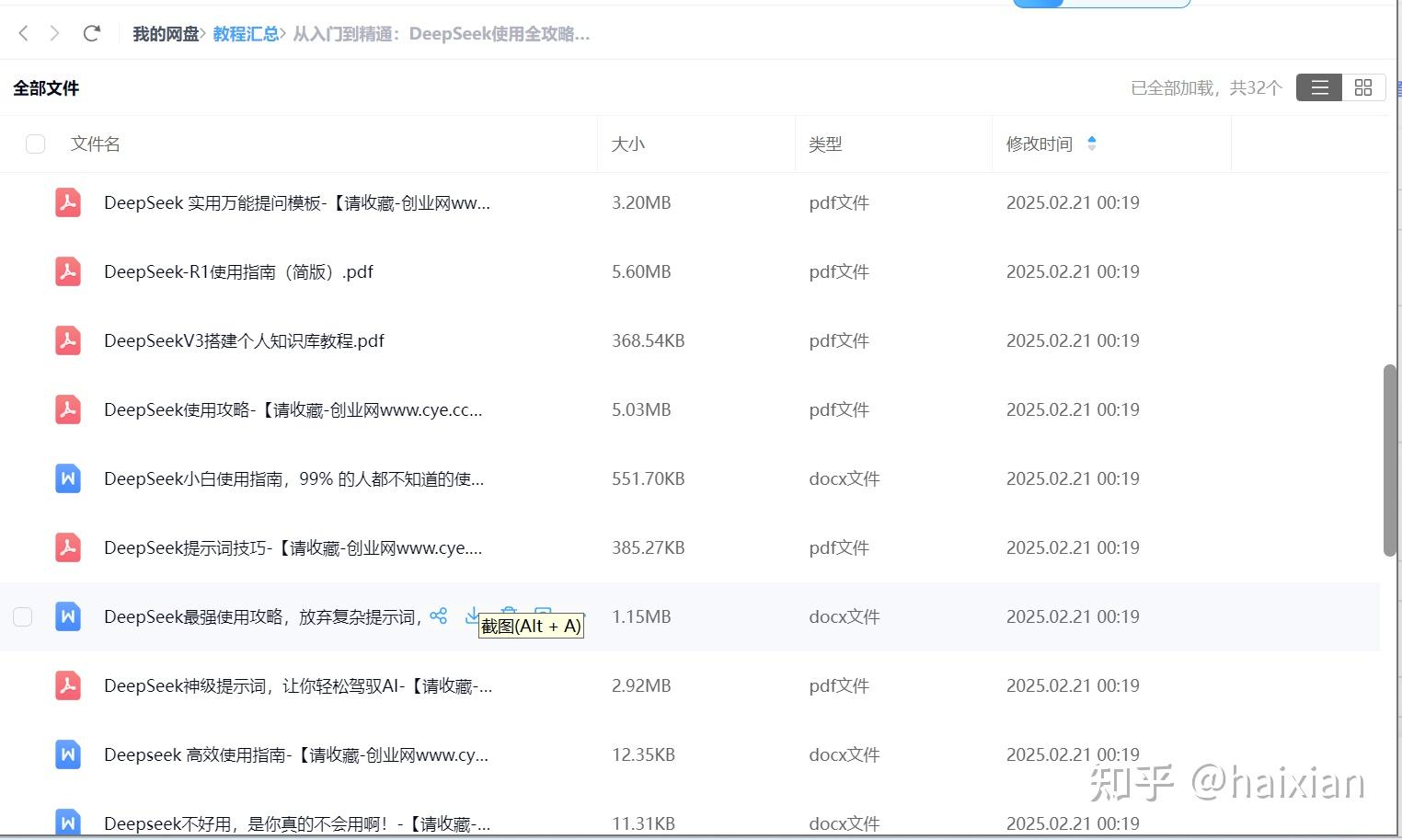The width and height of the screenshot is (1402, 840).
Task: Click the 551.70KB size value
Action: point(649,478)
